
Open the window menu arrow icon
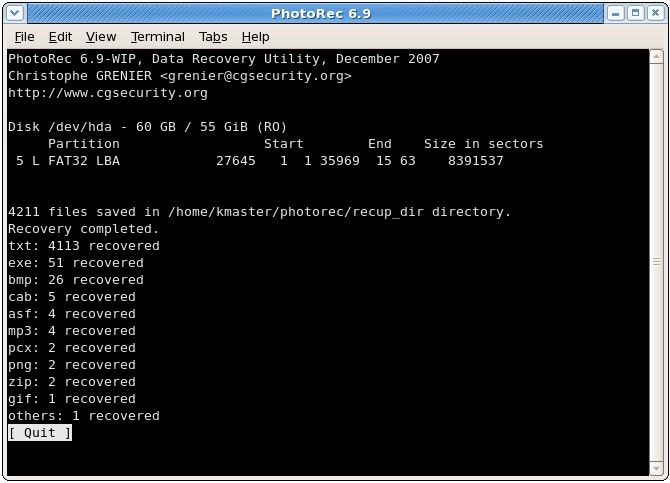pyautogui.click(x=15, y=13)
